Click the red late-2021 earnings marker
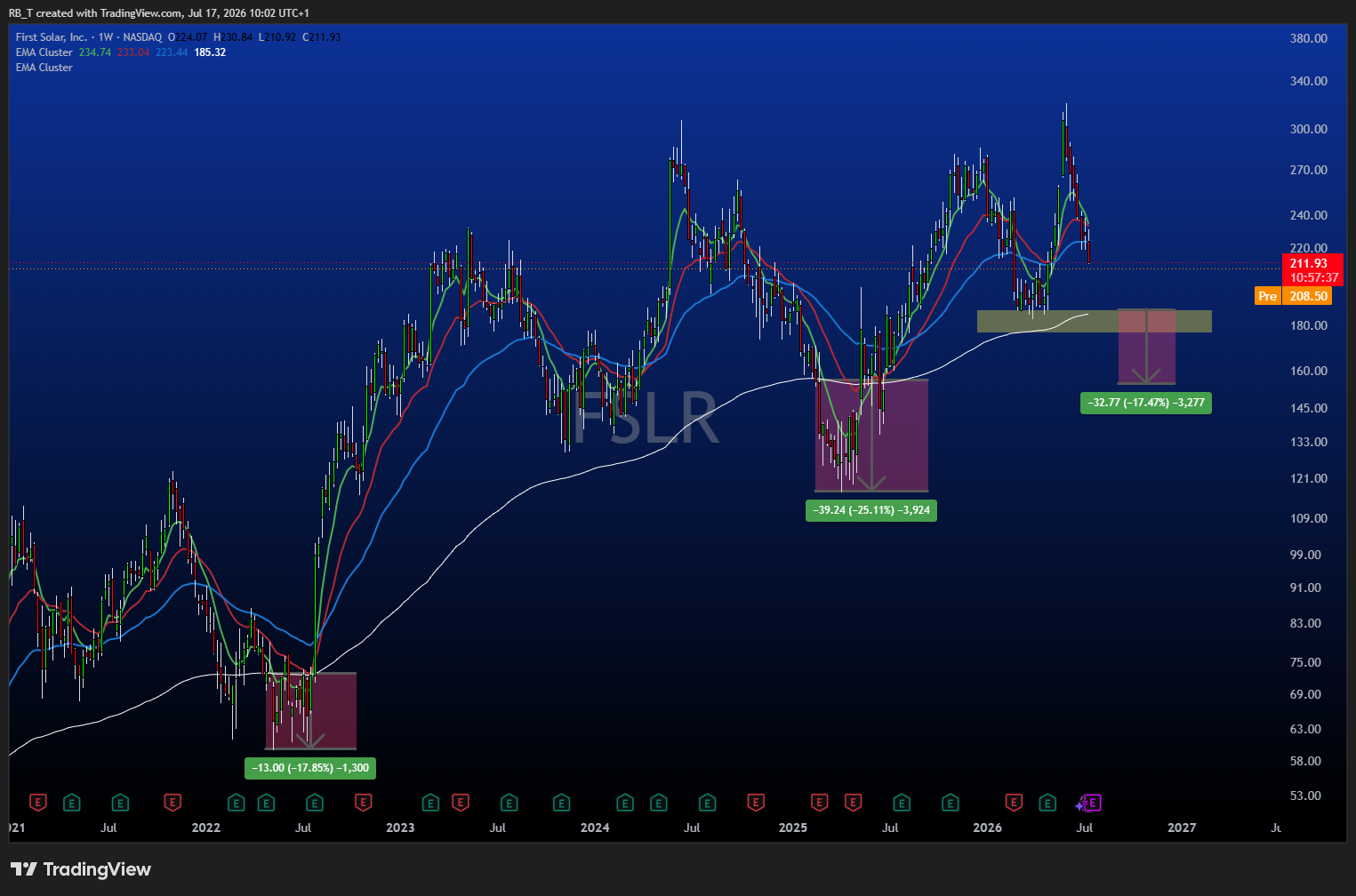1356x896 pixels. pyautogui.click(x=173, y=803)
